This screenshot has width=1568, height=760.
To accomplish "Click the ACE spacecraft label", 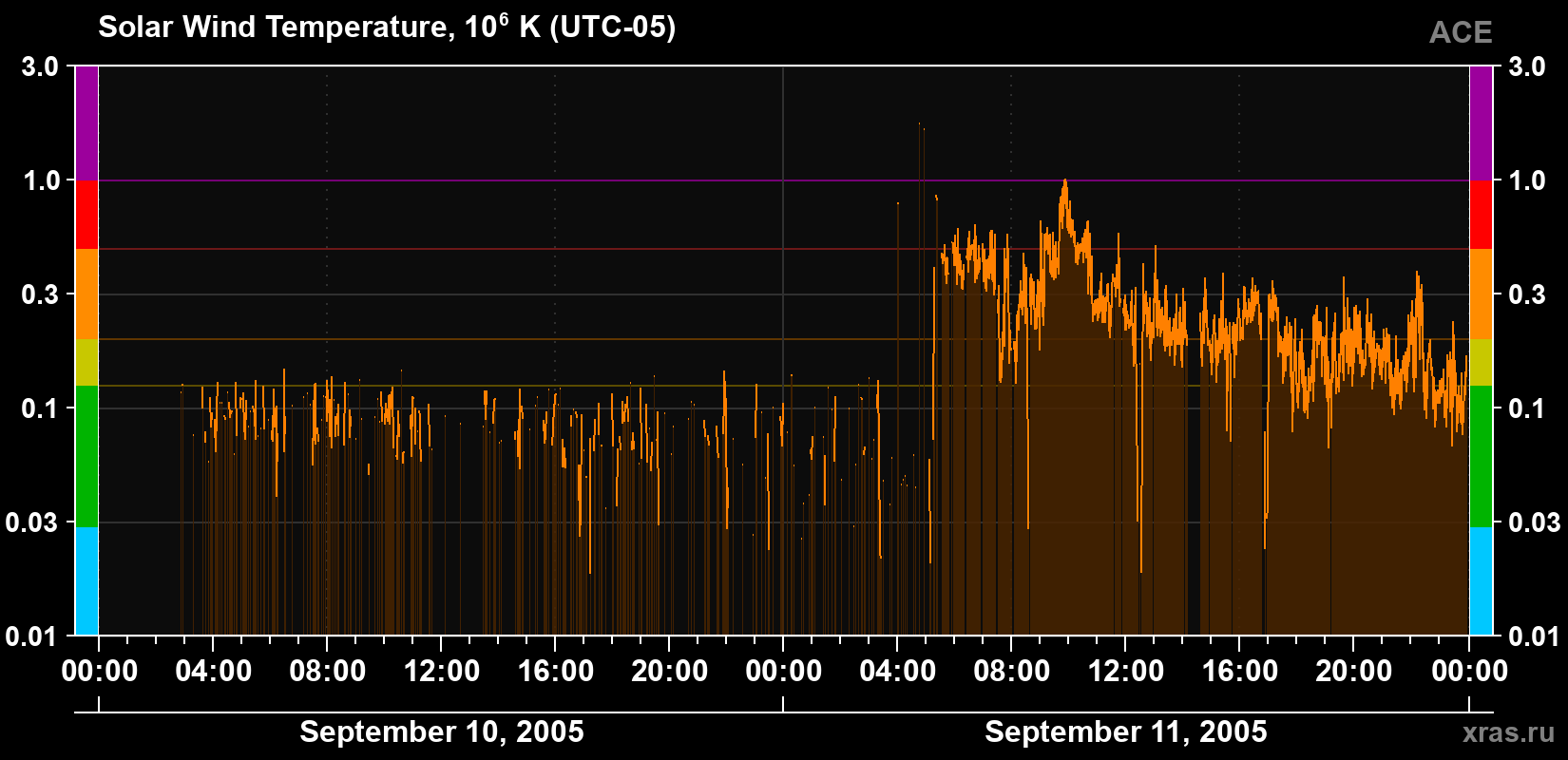I will 1461,32.
